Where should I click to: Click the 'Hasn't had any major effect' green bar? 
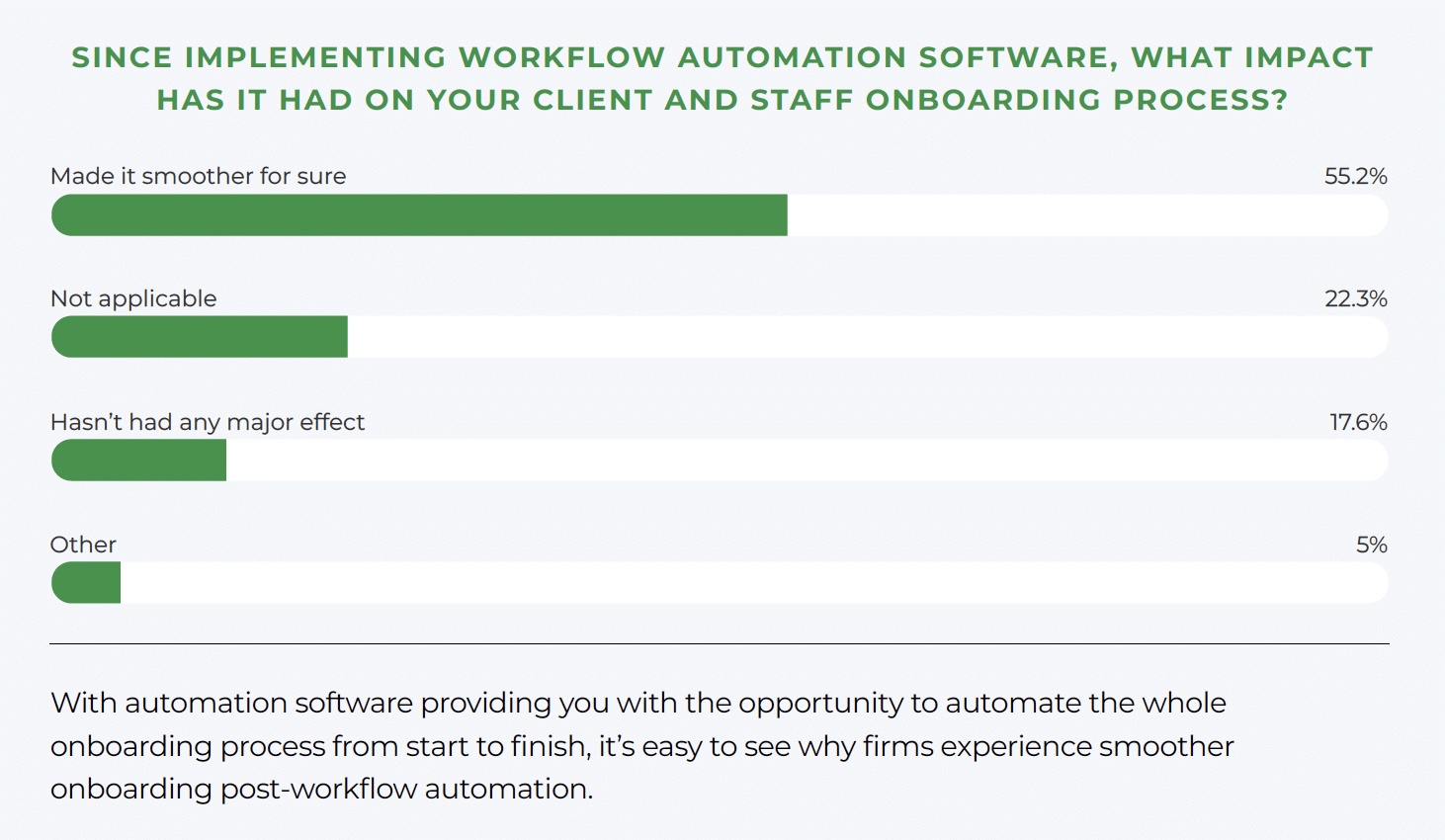(x=138, y=461)
